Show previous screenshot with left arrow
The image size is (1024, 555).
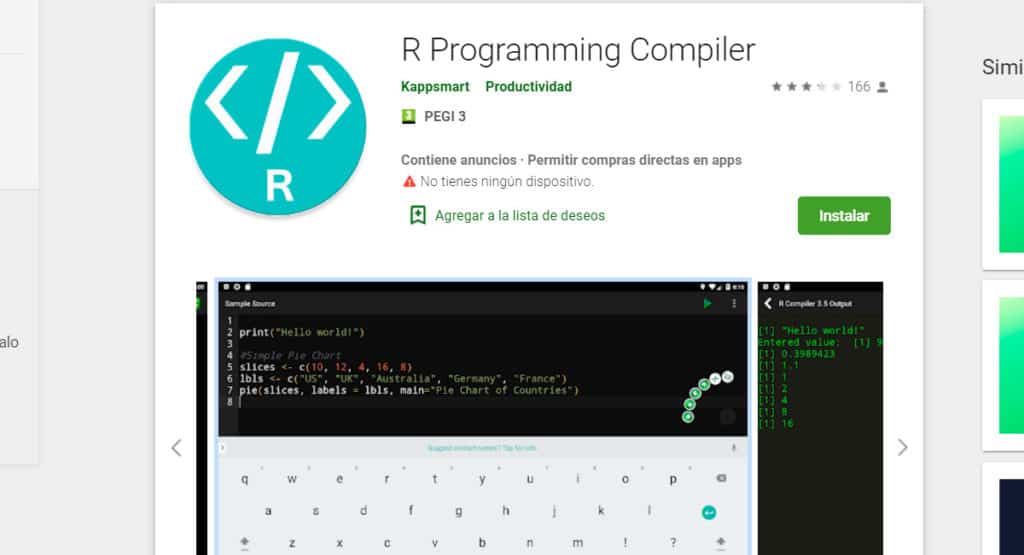[x=176, y=448]
